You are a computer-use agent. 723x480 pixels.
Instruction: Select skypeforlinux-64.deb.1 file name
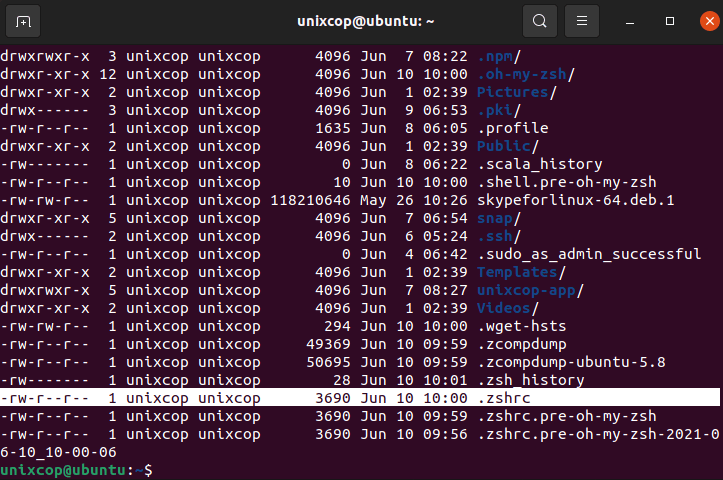click(x=576, y=201)
